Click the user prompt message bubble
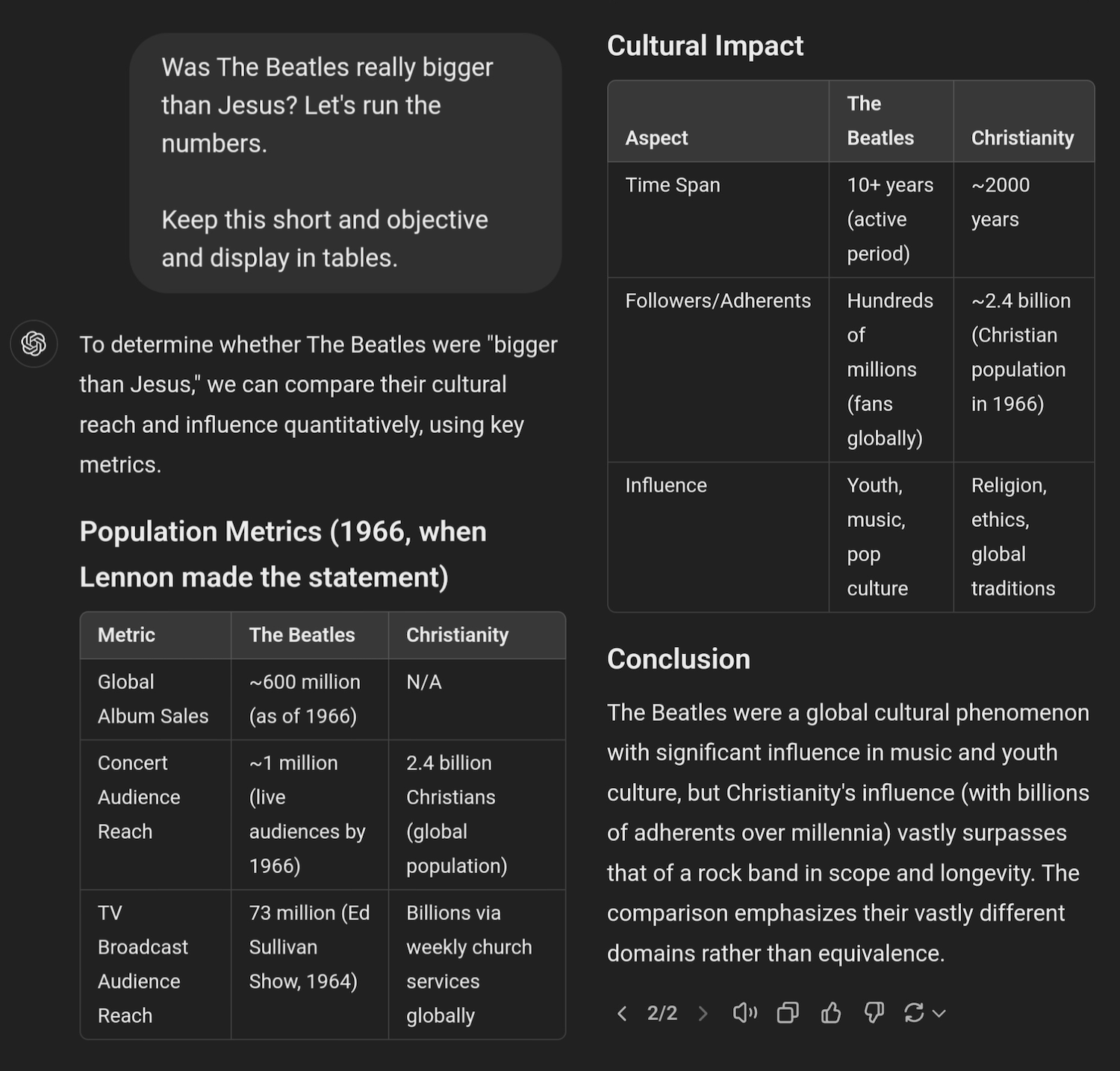Screen dimensions: 1120x1071 [x=346, y=163]
